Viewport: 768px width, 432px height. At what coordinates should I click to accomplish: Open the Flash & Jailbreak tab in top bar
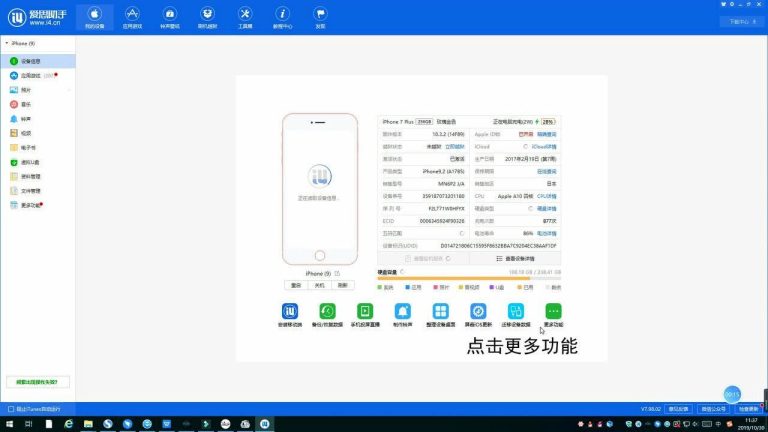click(208, 18)
